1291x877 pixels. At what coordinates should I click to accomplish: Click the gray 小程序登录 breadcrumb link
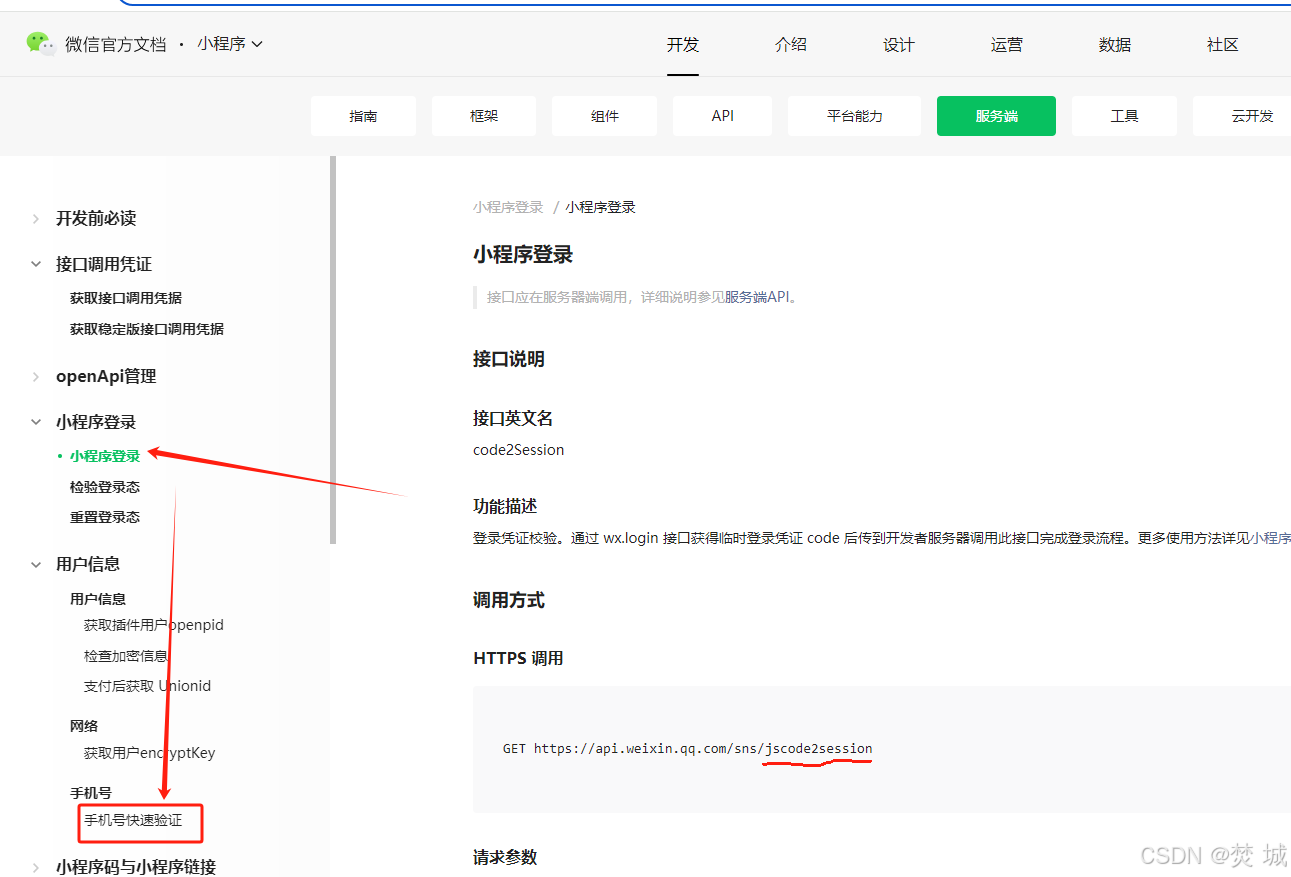(508, 207)
